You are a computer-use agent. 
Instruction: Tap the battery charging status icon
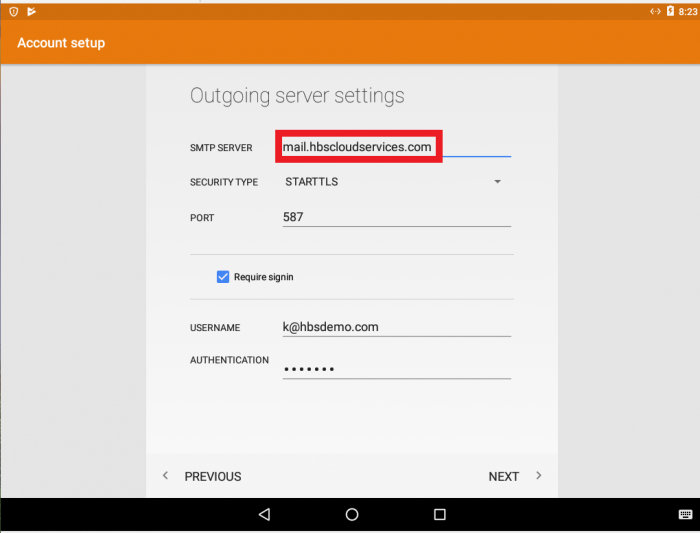click(670, 11)
